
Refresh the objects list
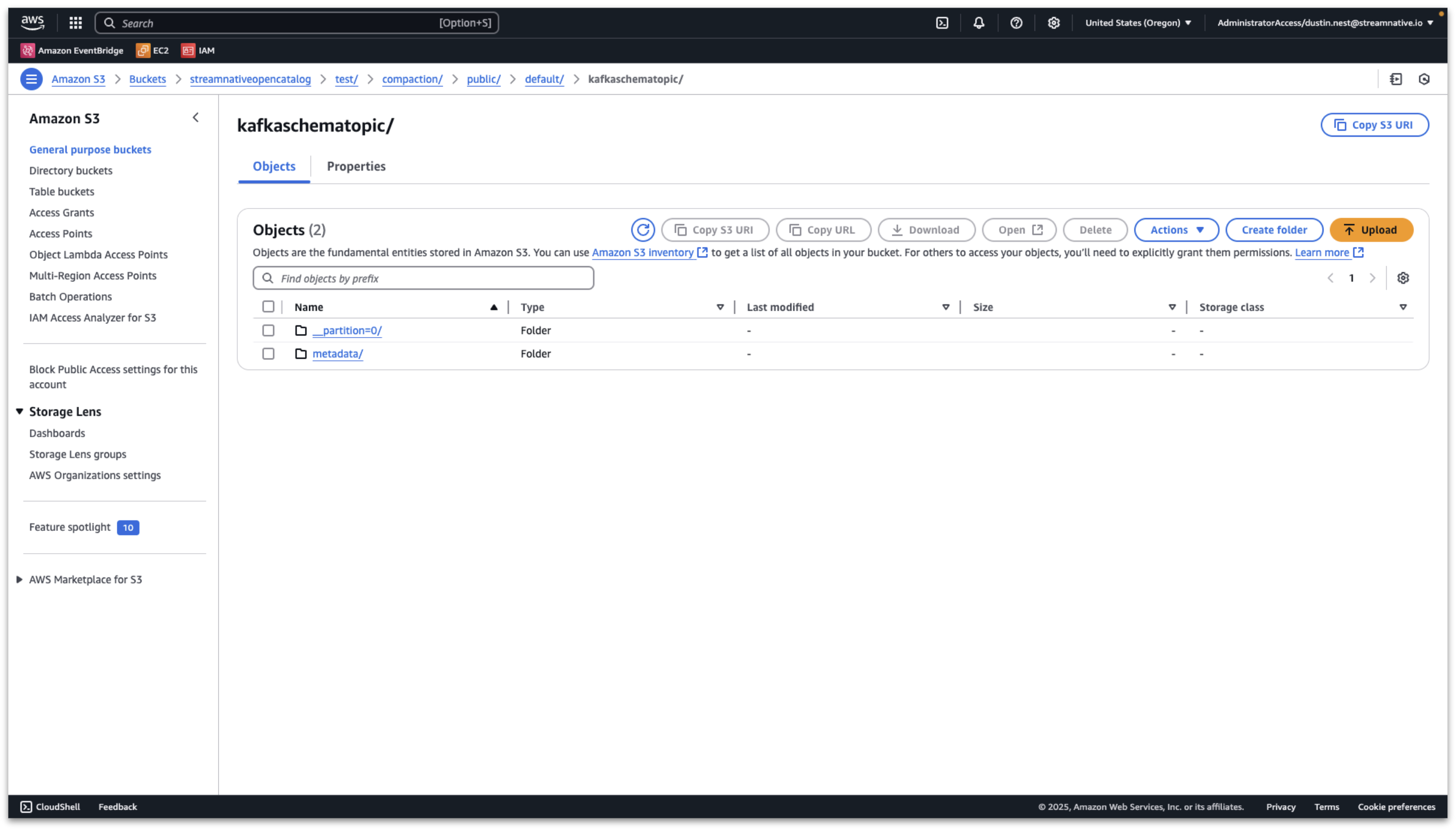point(644,230)
